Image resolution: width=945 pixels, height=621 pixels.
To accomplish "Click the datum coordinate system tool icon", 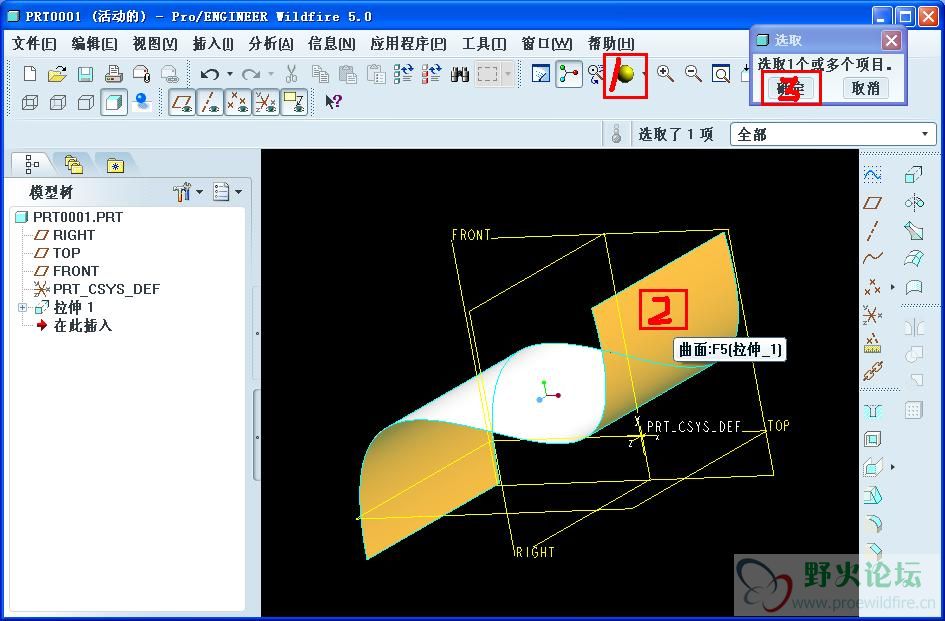I will tap(873, 315).
